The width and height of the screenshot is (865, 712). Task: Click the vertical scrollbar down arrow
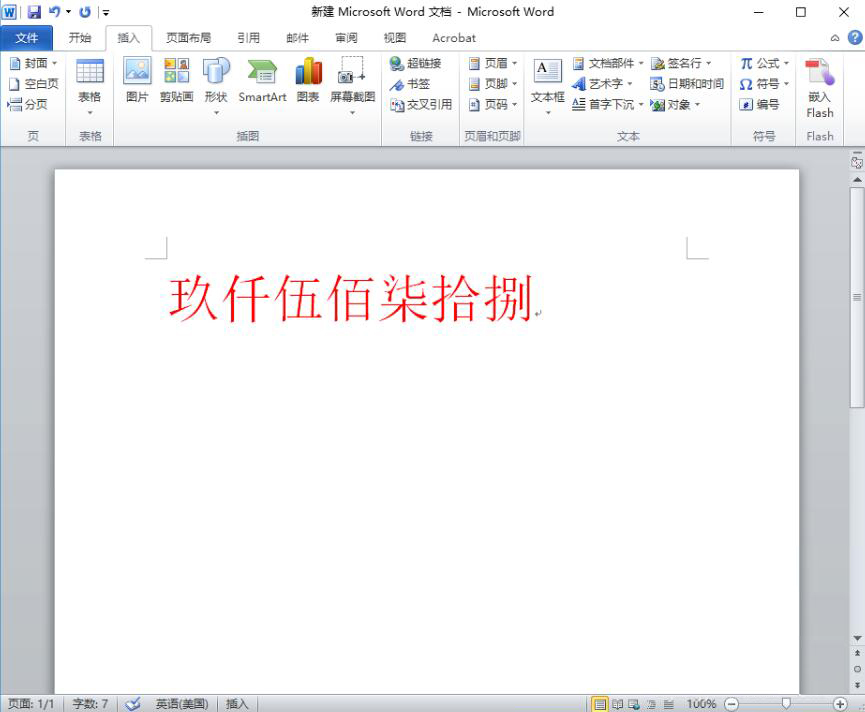pos(857,638)
